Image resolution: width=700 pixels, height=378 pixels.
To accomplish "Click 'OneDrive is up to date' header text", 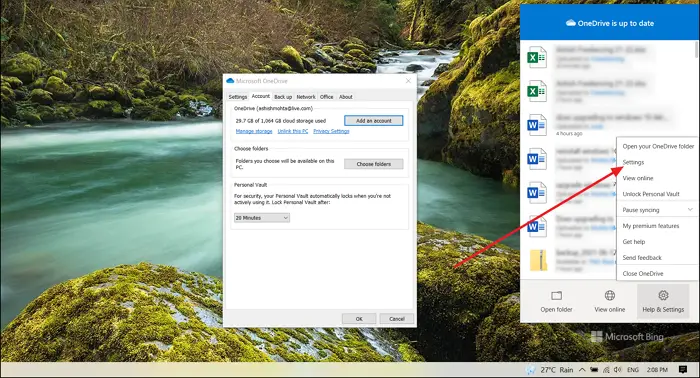I will click(x=616, y=23).
